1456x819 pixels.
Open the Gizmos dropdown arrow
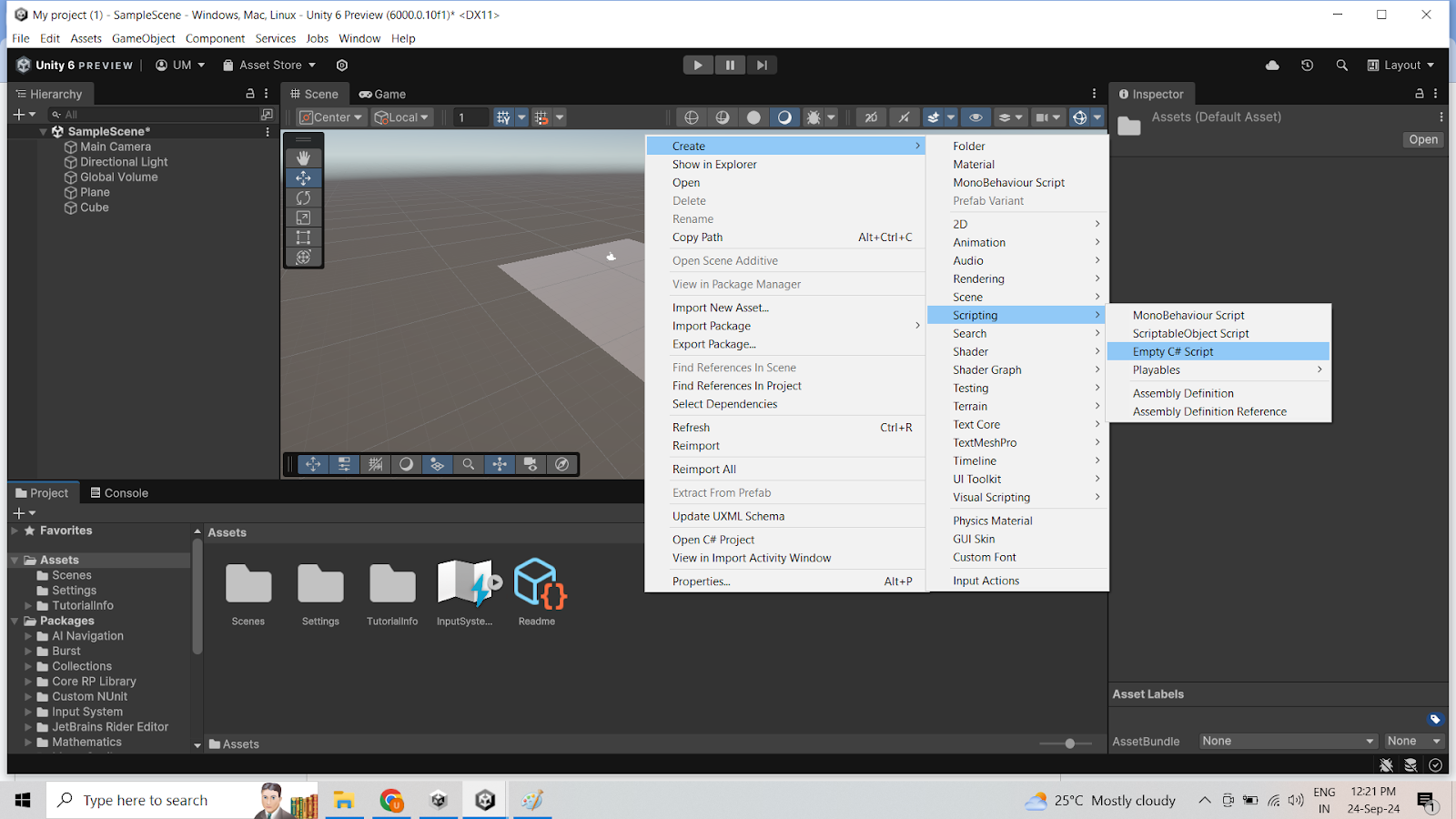pyautogui.click(x=1097, y=117)
